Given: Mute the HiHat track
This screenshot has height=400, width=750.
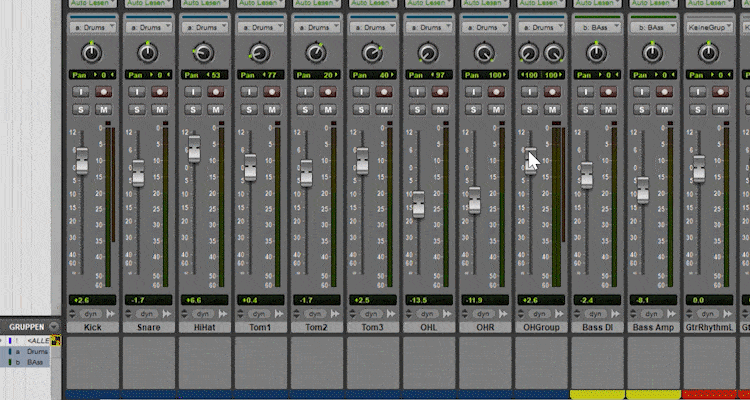Looking at the screenshot, I should coord(215,110).
